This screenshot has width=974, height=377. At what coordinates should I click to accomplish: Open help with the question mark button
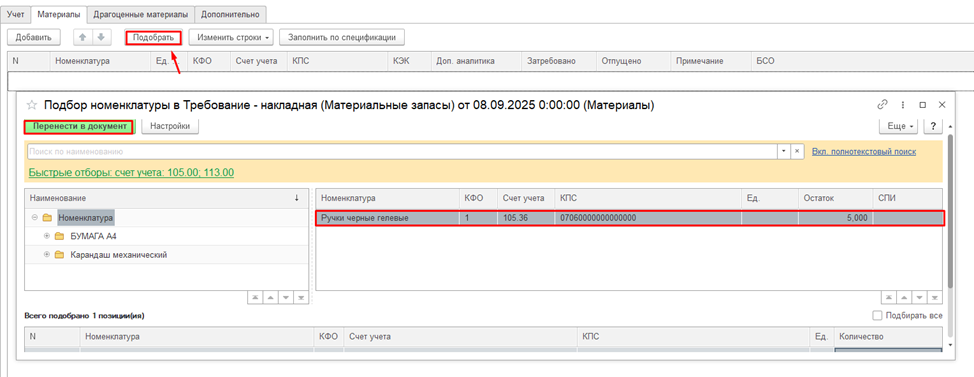coord(933,126)
